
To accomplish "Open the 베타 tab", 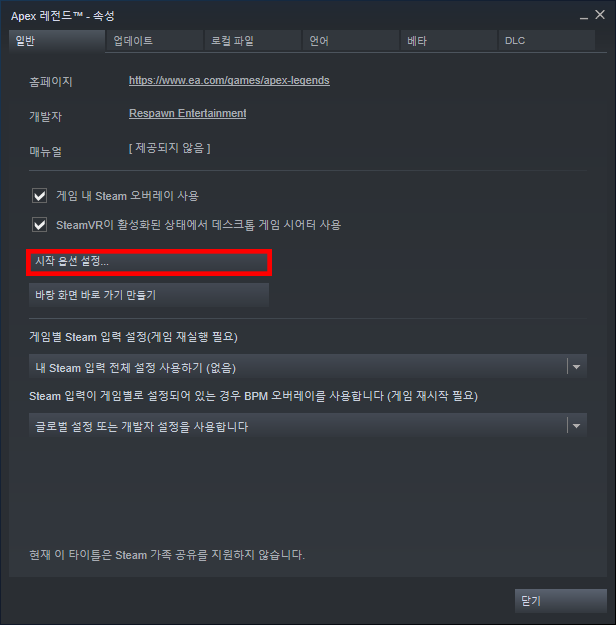I will (449, 41).
